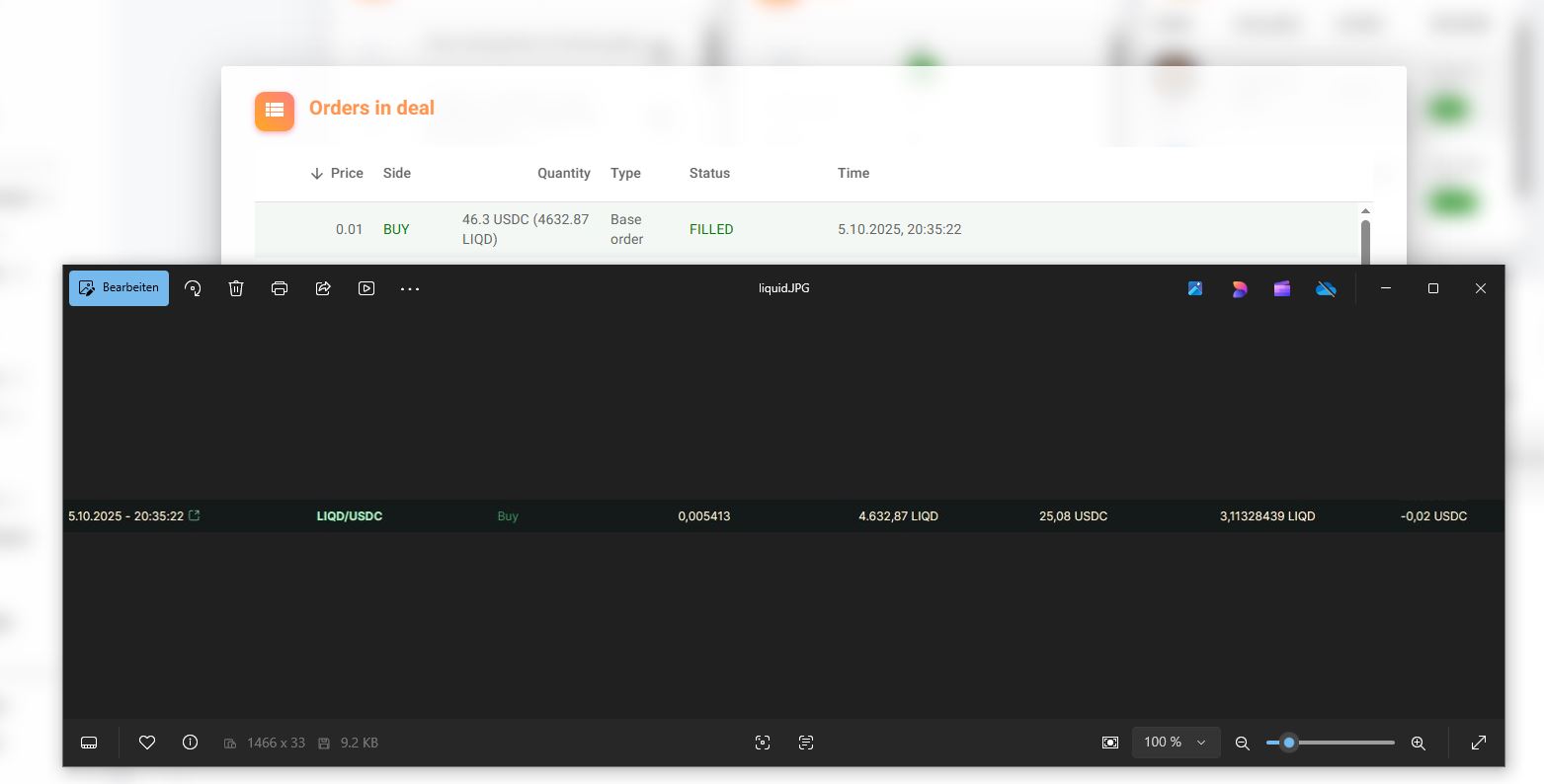Image resolution: width=1544 pixels, height=784 pixels.
Task: Click the zoom slider handle
Action: point(1288,743)
